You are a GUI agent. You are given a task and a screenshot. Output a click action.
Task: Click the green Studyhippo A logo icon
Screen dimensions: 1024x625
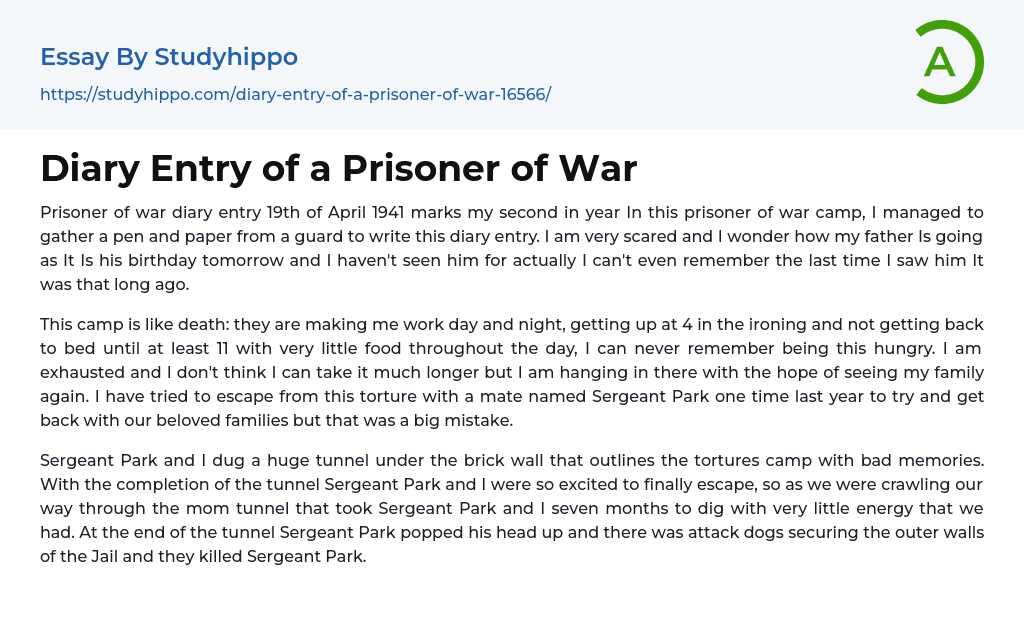[x=948, y=62]
